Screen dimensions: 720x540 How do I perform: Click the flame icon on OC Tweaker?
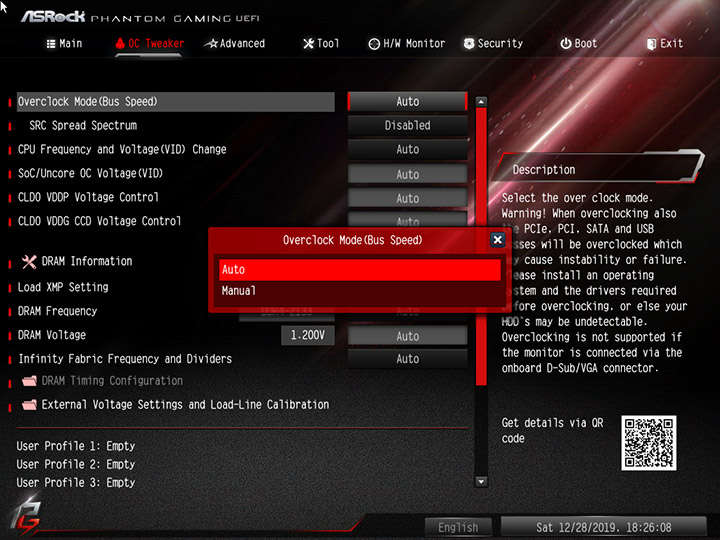(120, 44)
